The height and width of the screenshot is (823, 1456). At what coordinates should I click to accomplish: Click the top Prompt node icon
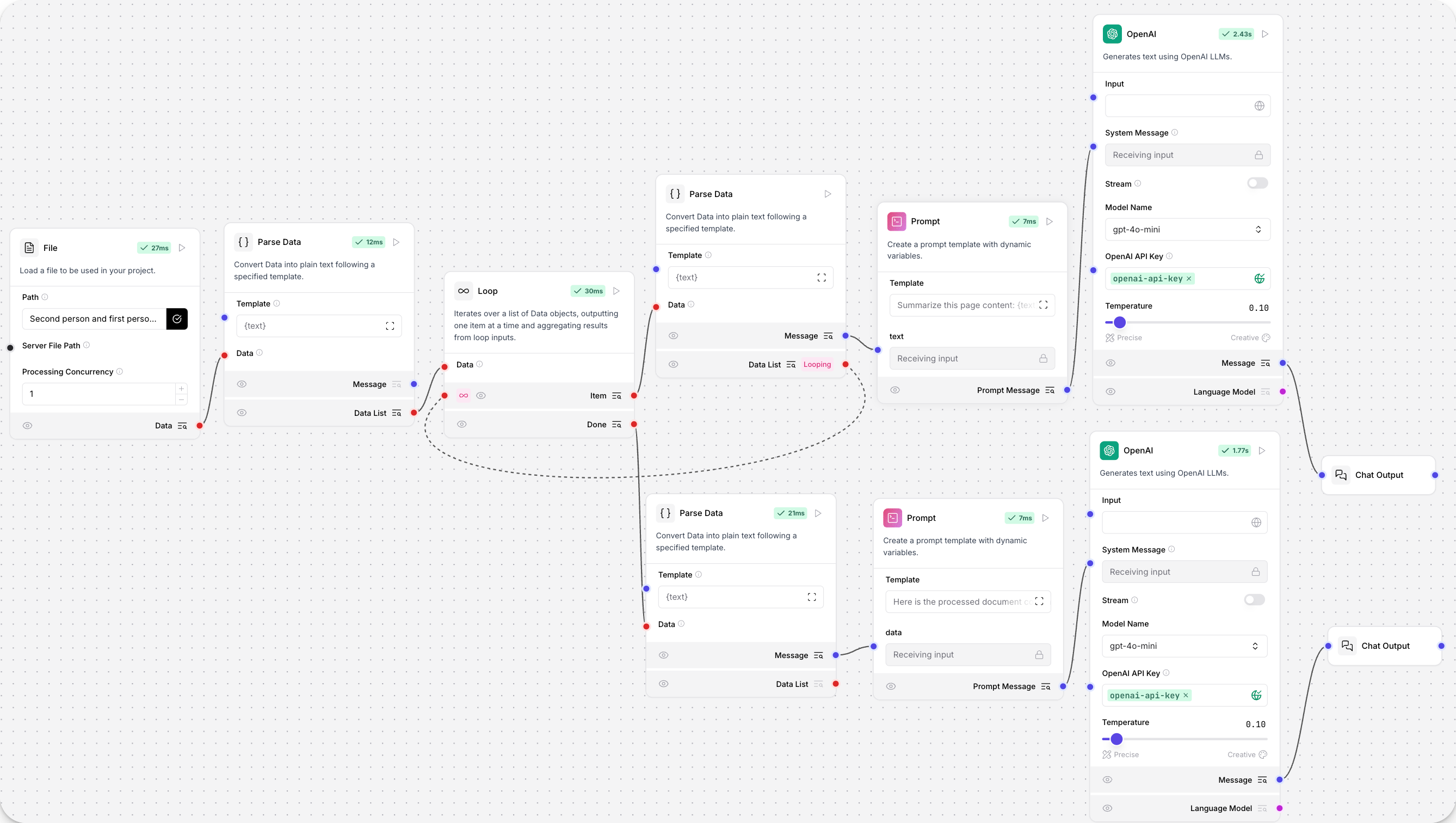coord(896,221)
